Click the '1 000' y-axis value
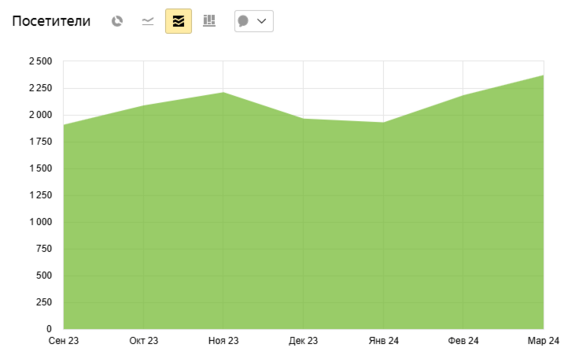 tap(41, 222)
